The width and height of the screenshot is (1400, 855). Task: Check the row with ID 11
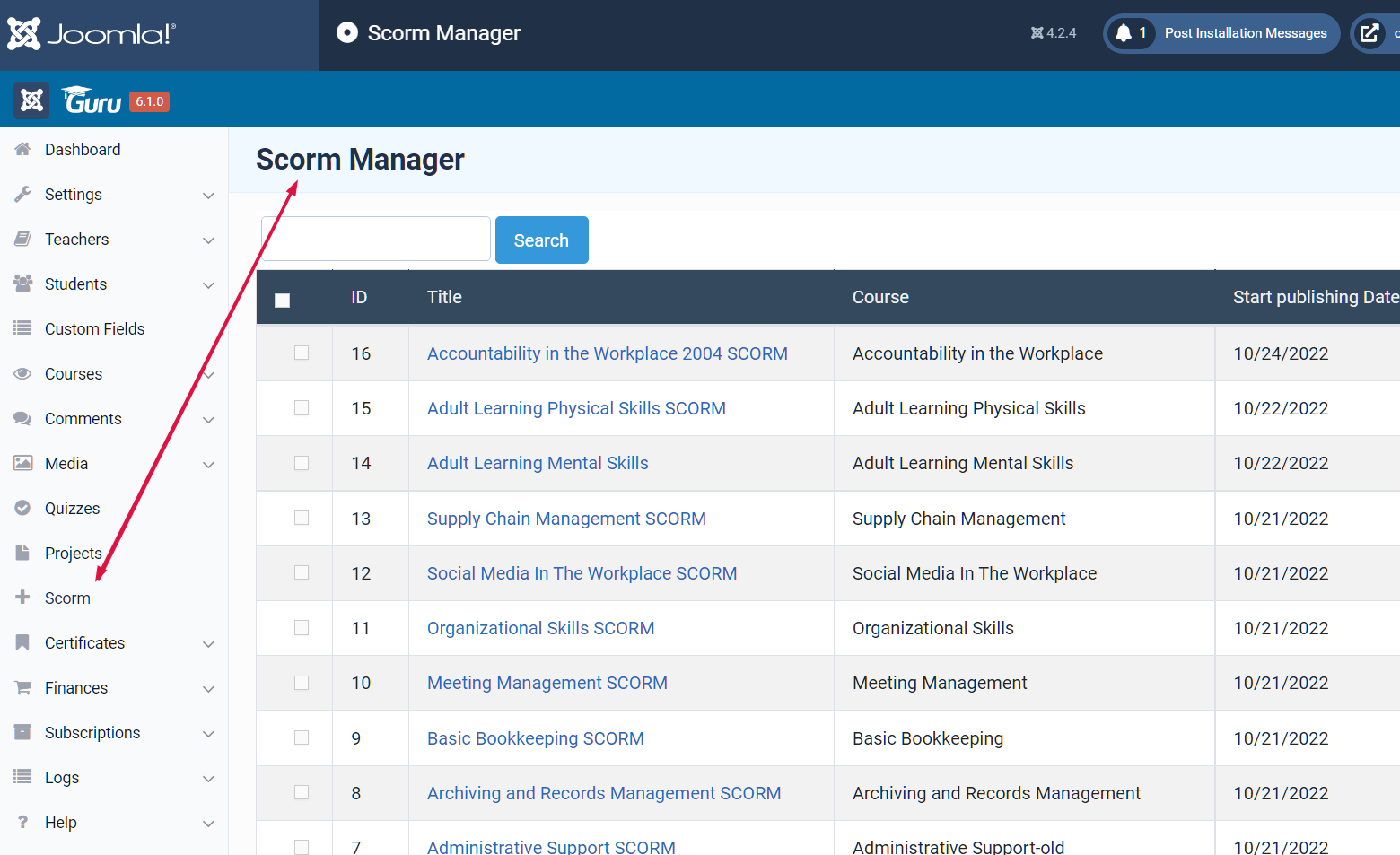click(302, 627)
